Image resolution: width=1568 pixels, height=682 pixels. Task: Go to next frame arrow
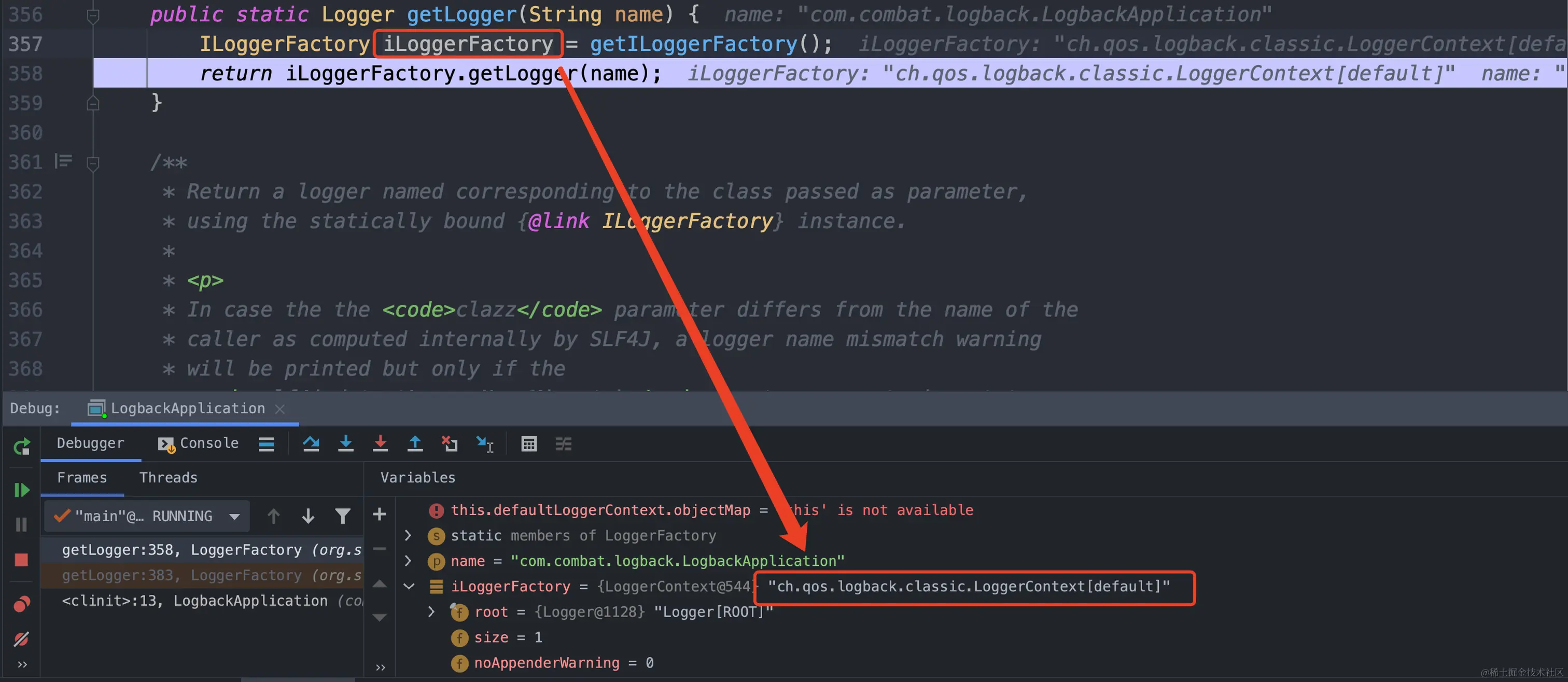pyautogui.click(x=309, y=517)
